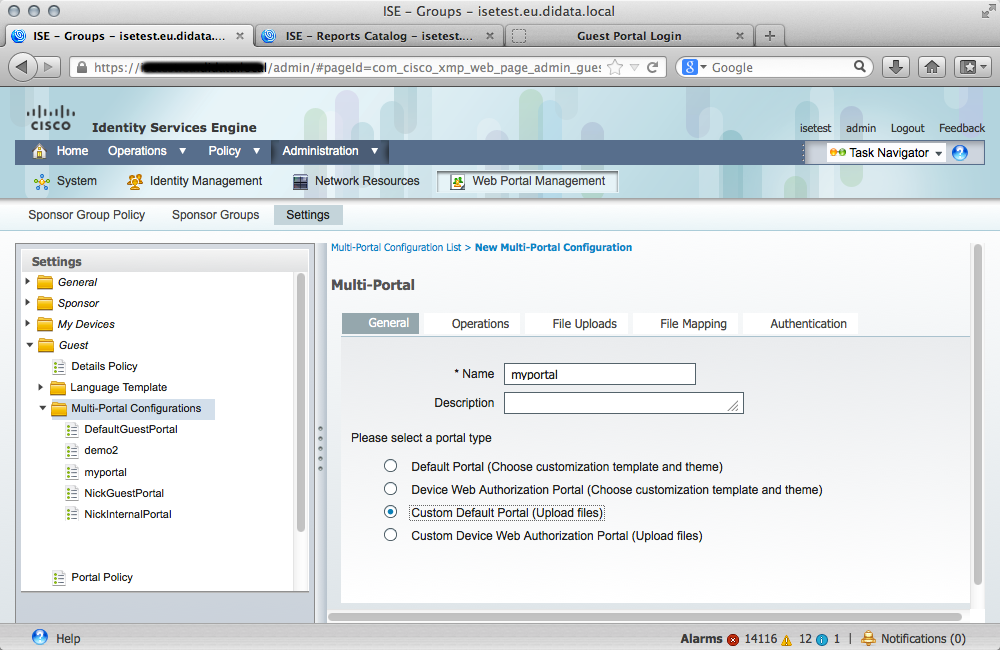Switch to ISE Reports Catalog browser tab

pos(379,36)
